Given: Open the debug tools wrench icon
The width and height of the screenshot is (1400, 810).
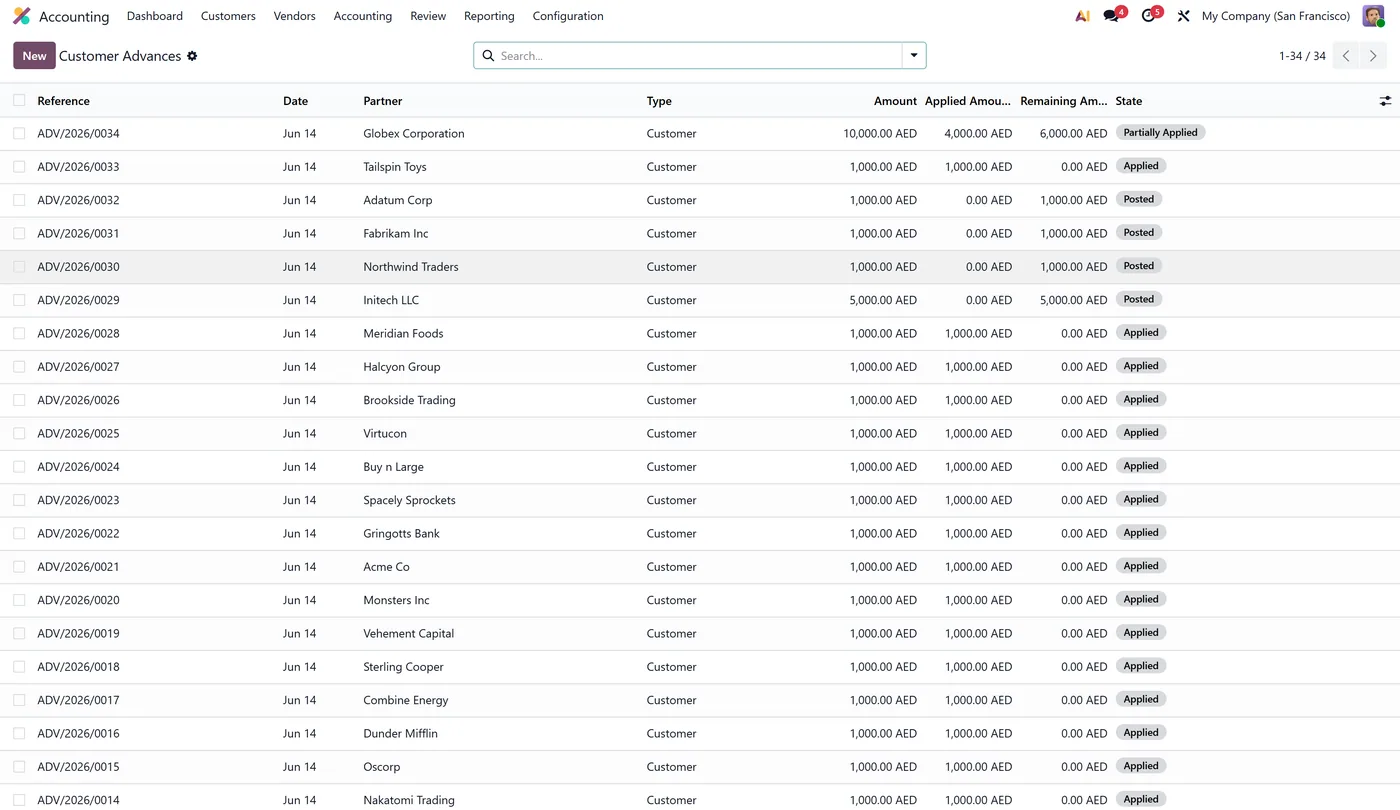Looking at the screenshot, I should click(x=1184, y=16).
